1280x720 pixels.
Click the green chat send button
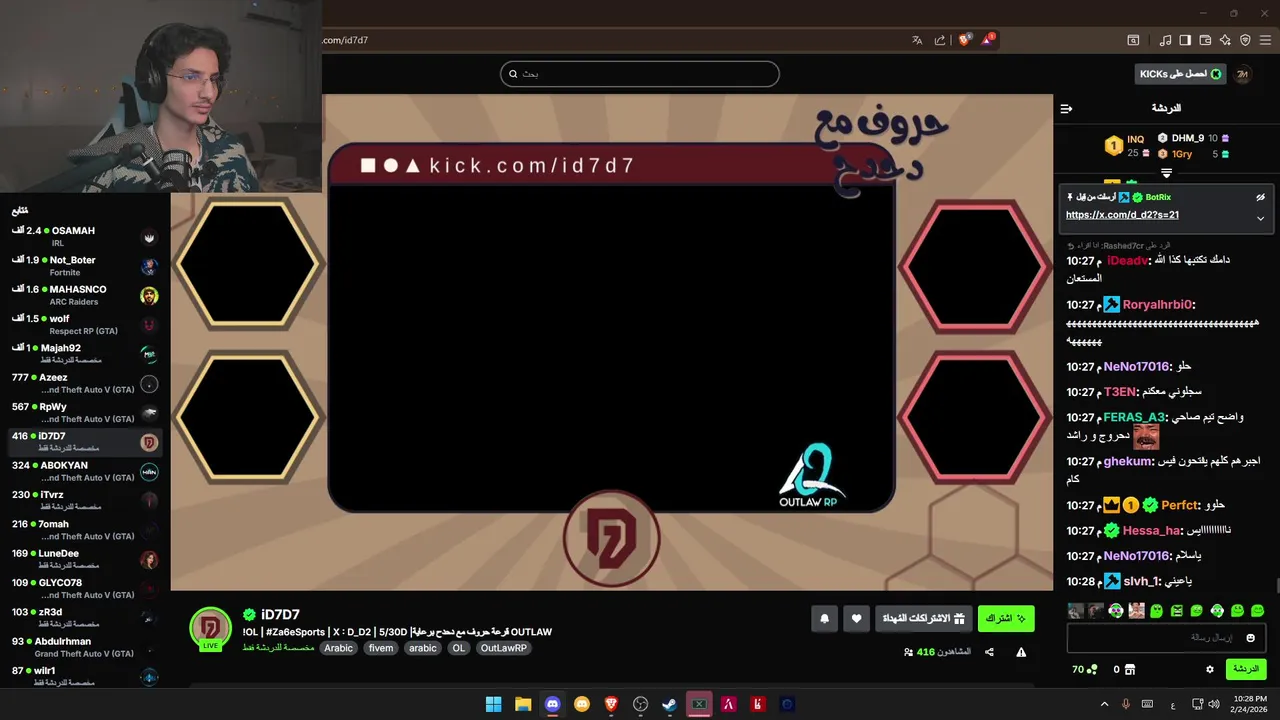tap(1246, 669)
